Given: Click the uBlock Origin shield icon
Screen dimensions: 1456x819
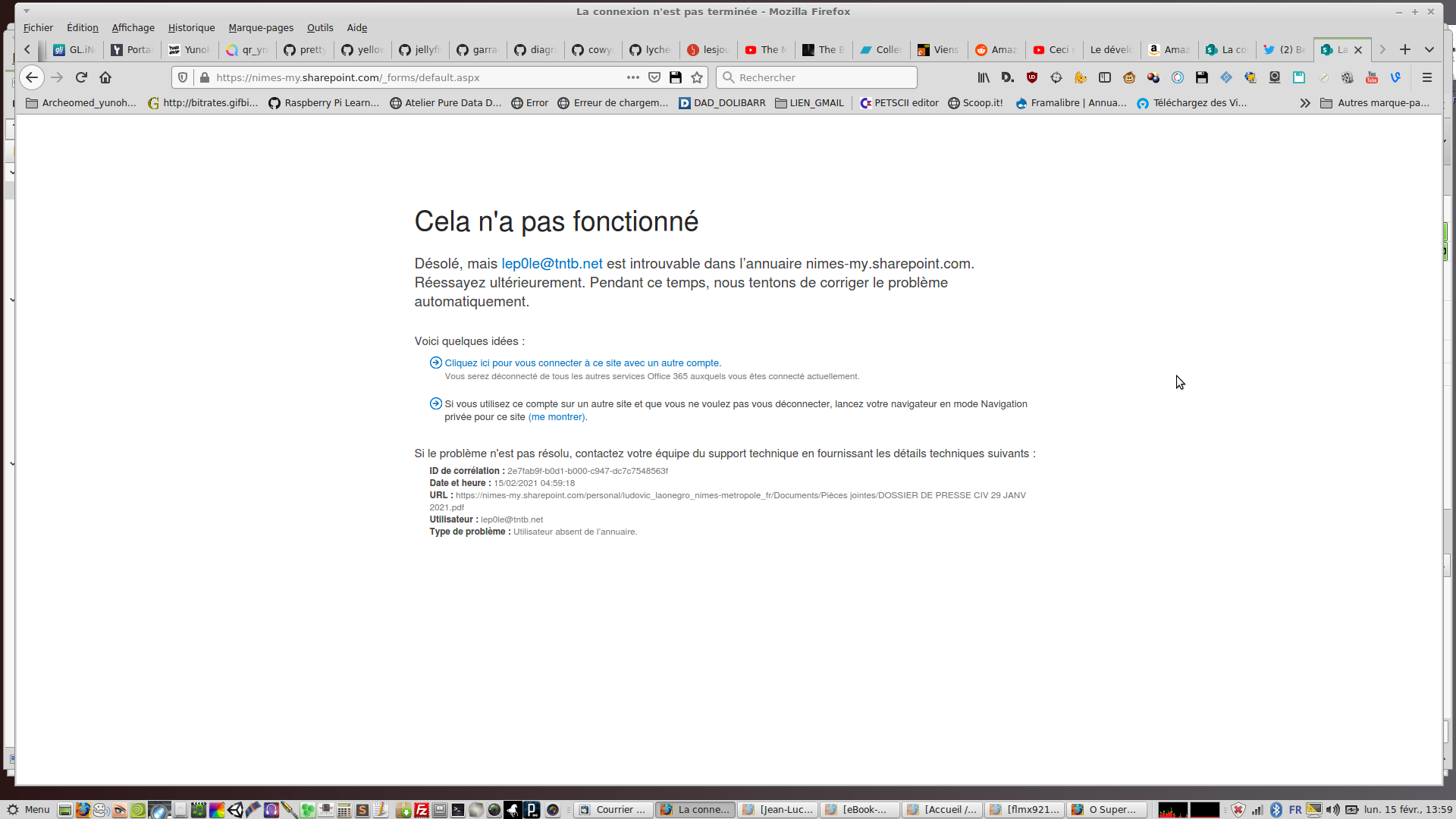Looking at the screenshot, I should pos(1031,77).
